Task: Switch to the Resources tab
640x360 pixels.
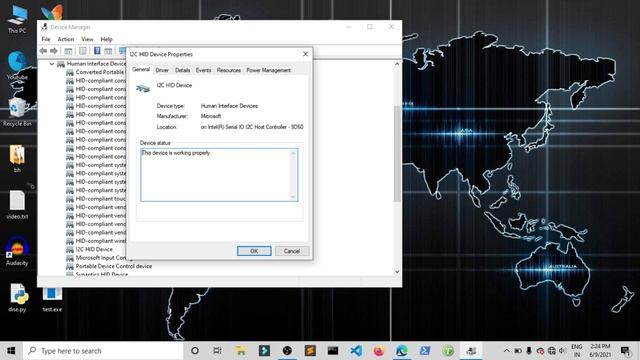Action: [229, 70]
